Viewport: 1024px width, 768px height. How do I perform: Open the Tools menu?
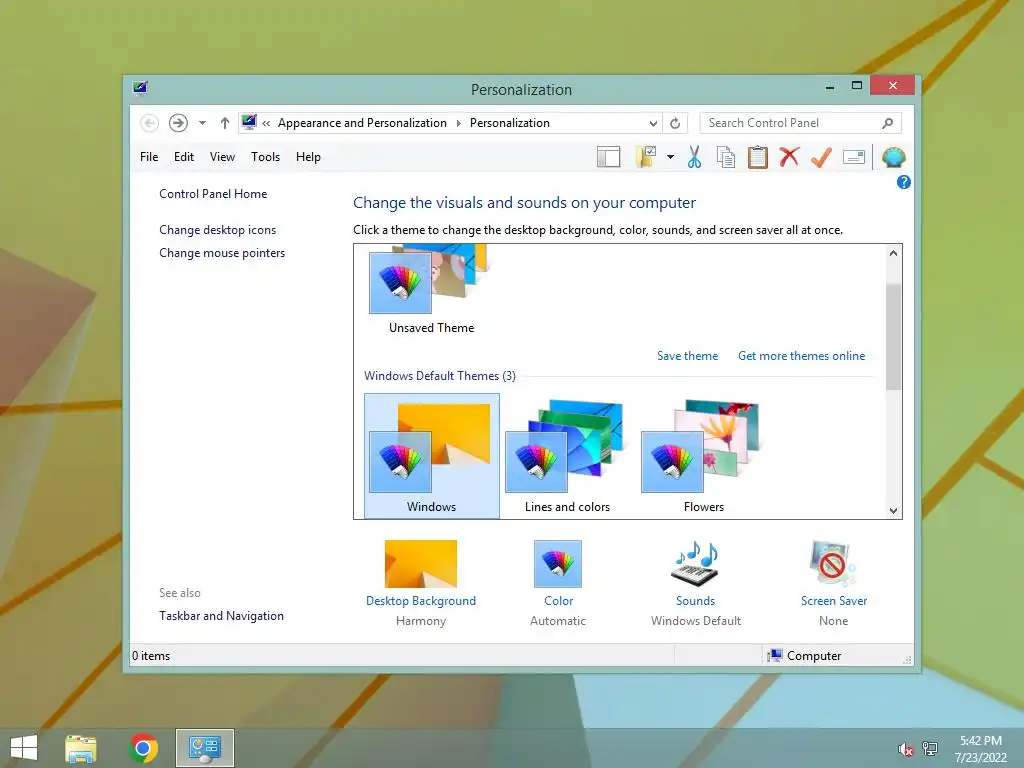pos(265,157)
